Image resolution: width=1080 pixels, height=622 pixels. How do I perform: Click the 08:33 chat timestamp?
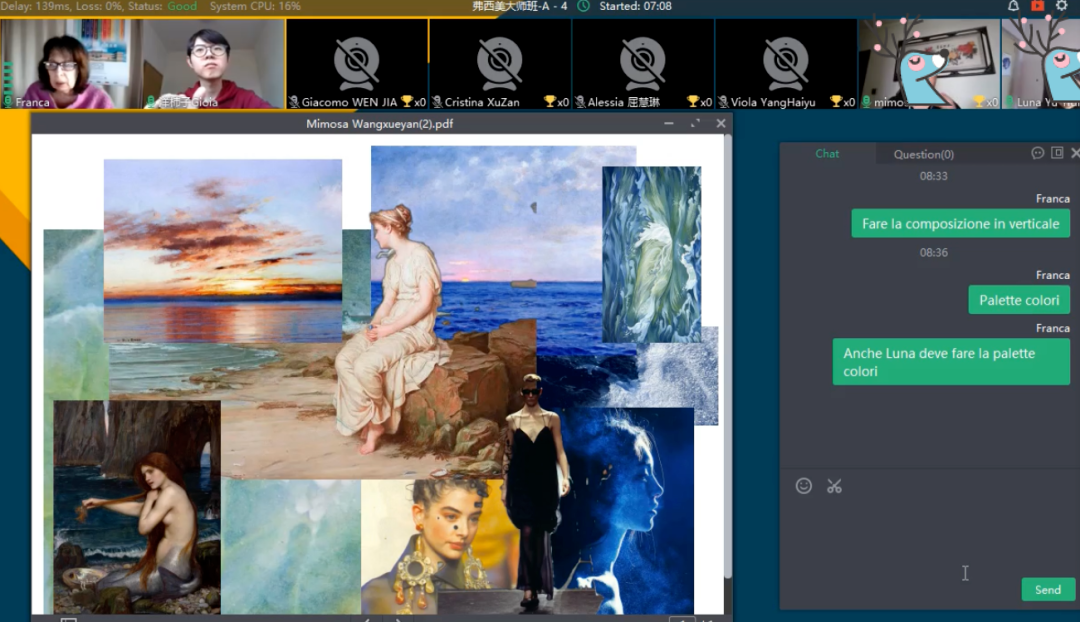[933, 176]
